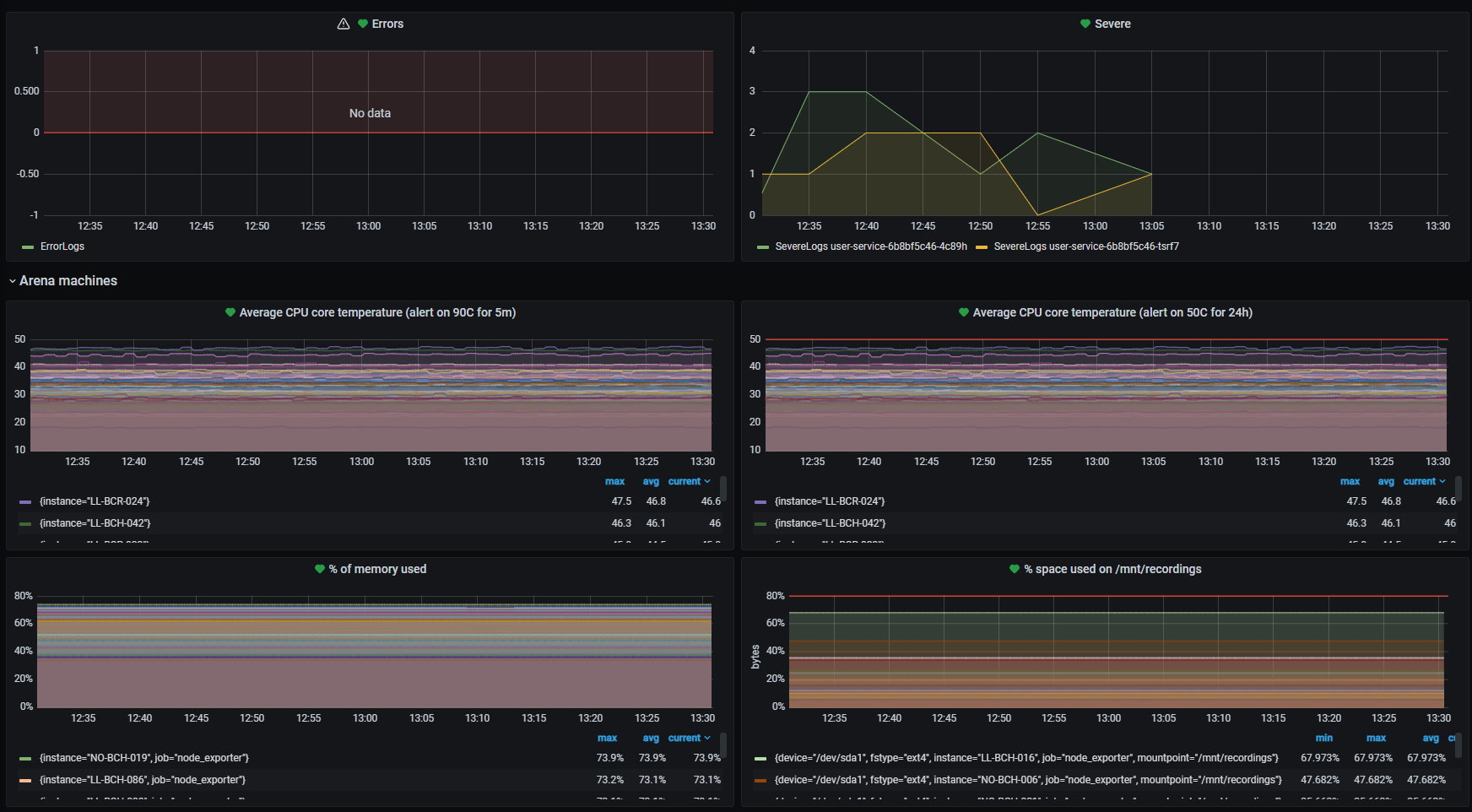Viewport: 1472px width, 812px height.
Task: Sort 50C CPU panel legend by avg
Action: tap(1385, 481)
